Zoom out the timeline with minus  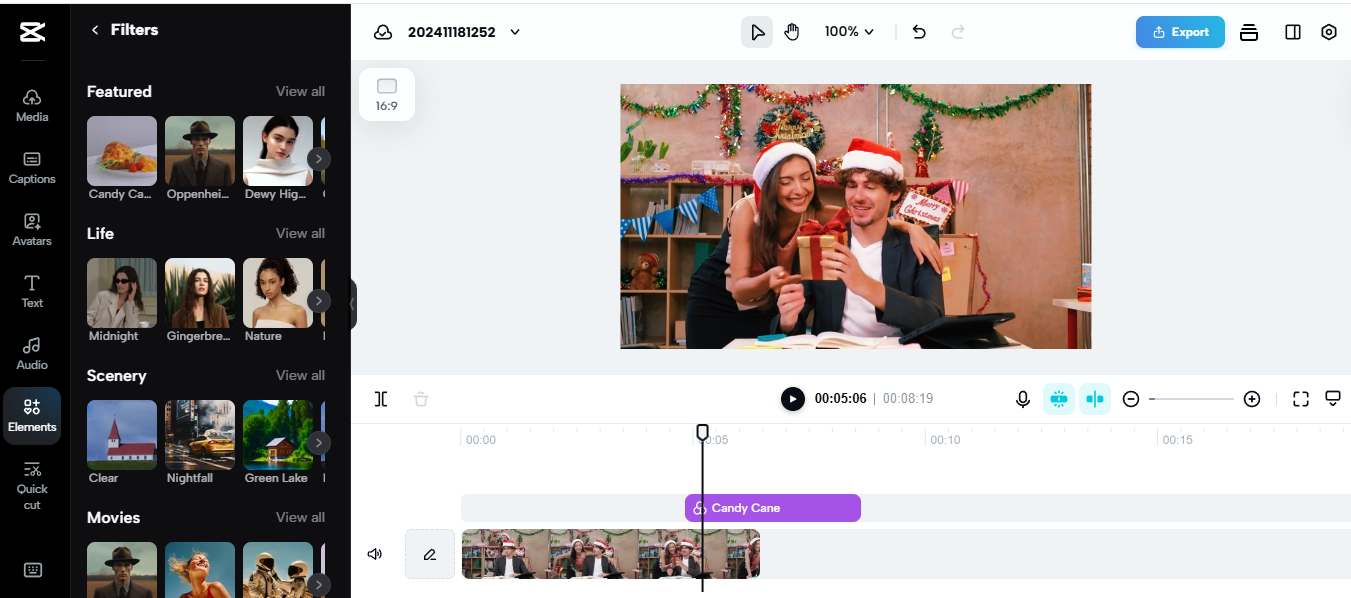tap(1131, 399)
